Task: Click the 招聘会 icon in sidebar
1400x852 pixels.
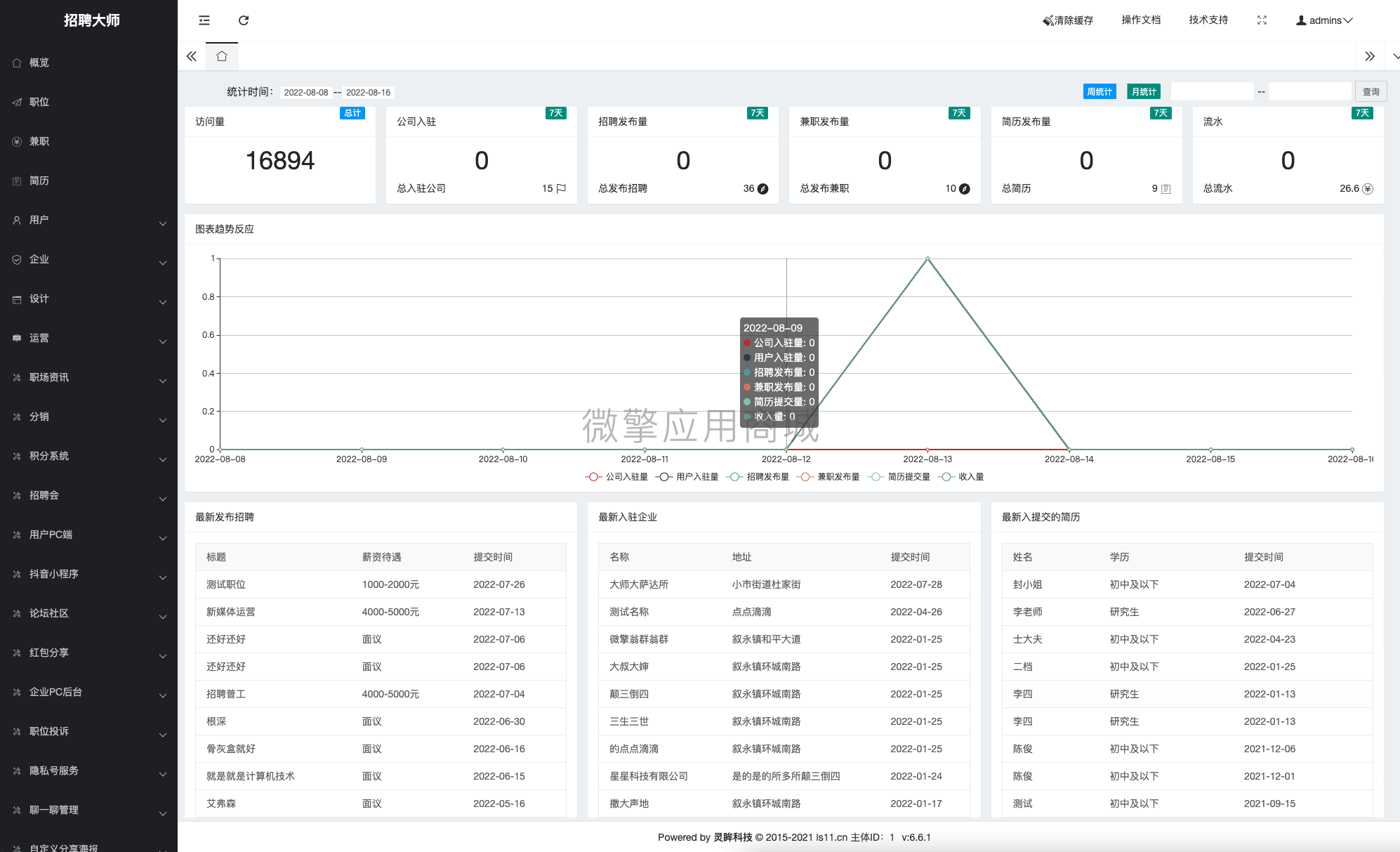Action: tap(17, 495)
